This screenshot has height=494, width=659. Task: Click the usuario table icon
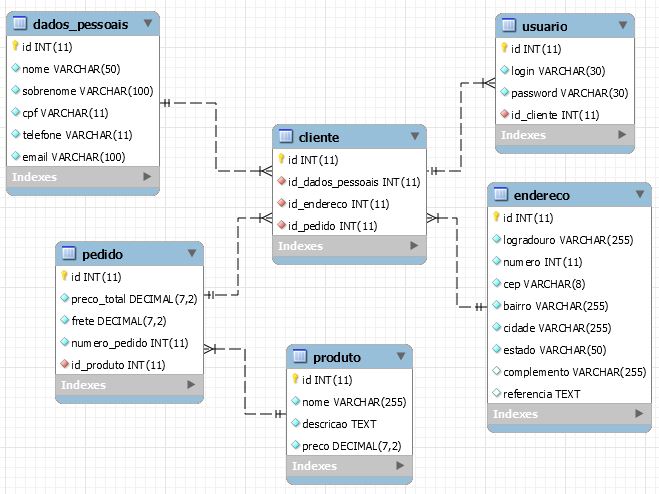pyautogui.click(x=509, y=25)
